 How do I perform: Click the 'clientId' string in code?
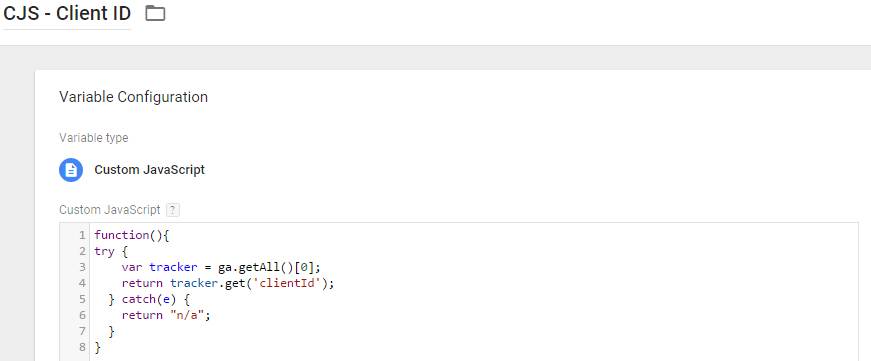click(x=291, y=283)
